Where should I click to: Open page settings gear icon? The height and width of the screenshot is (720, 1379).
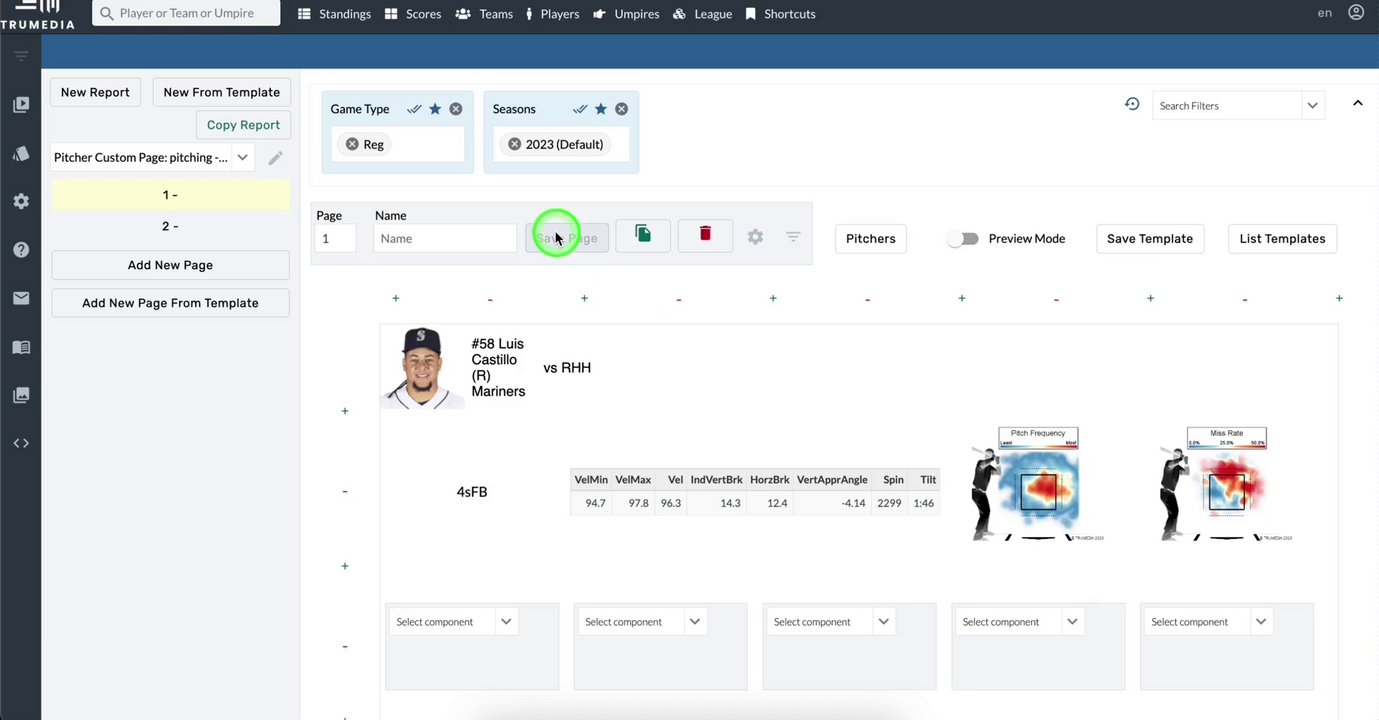click(x=755, y=237)
